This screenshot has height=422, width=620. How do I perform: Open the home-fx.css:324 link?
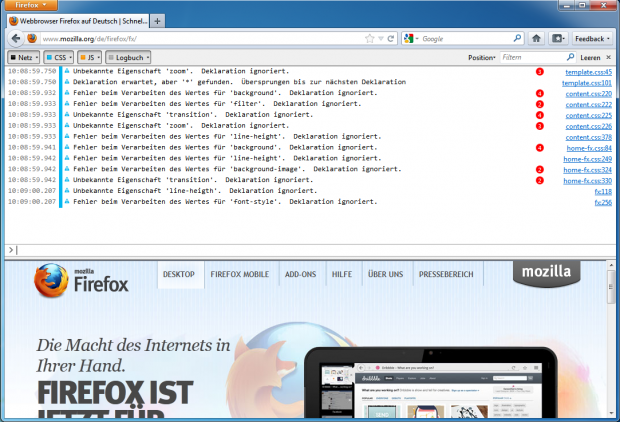588,170
